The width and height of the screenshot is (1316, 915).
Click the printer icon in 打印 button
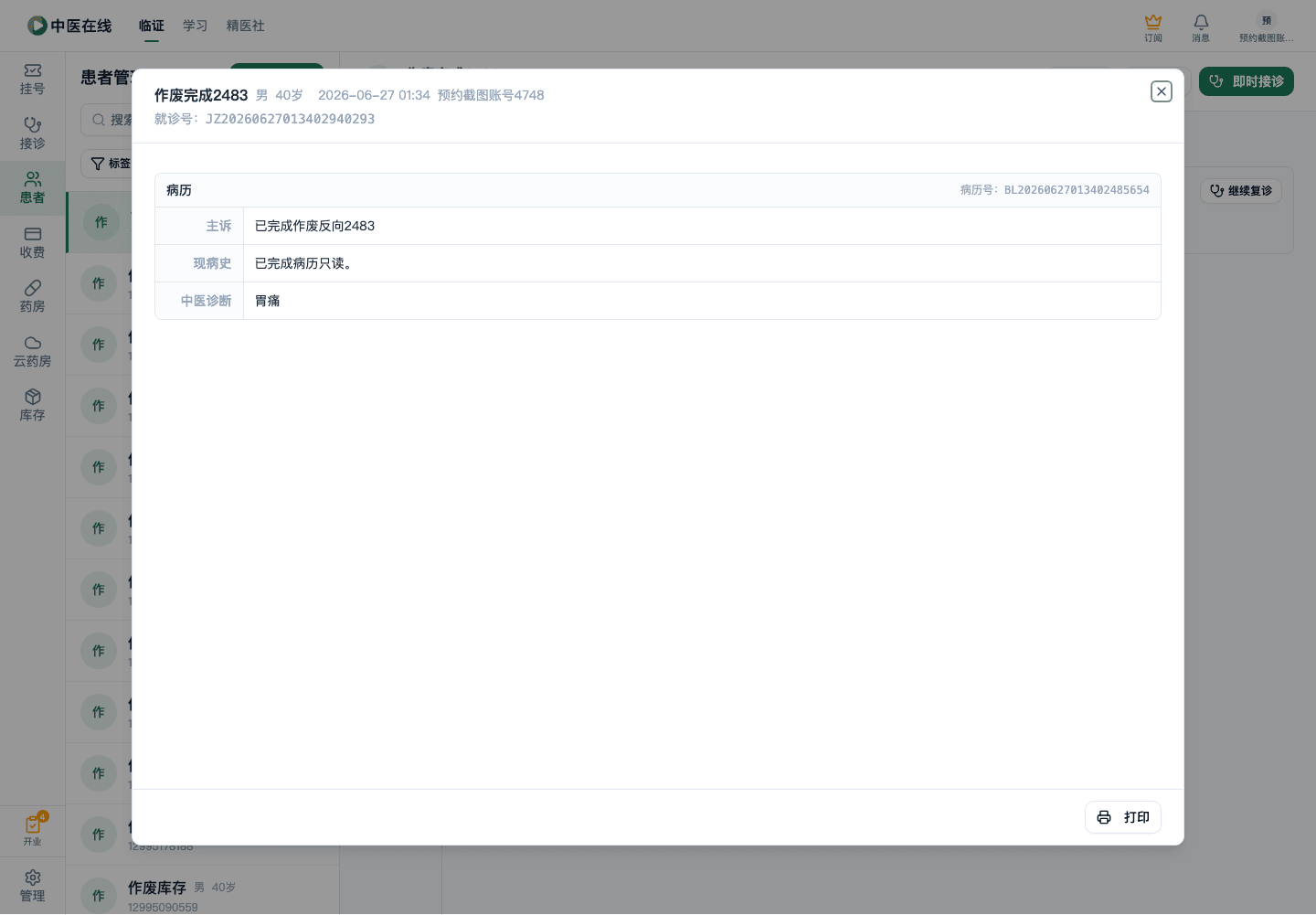(x=1104, y=817)
